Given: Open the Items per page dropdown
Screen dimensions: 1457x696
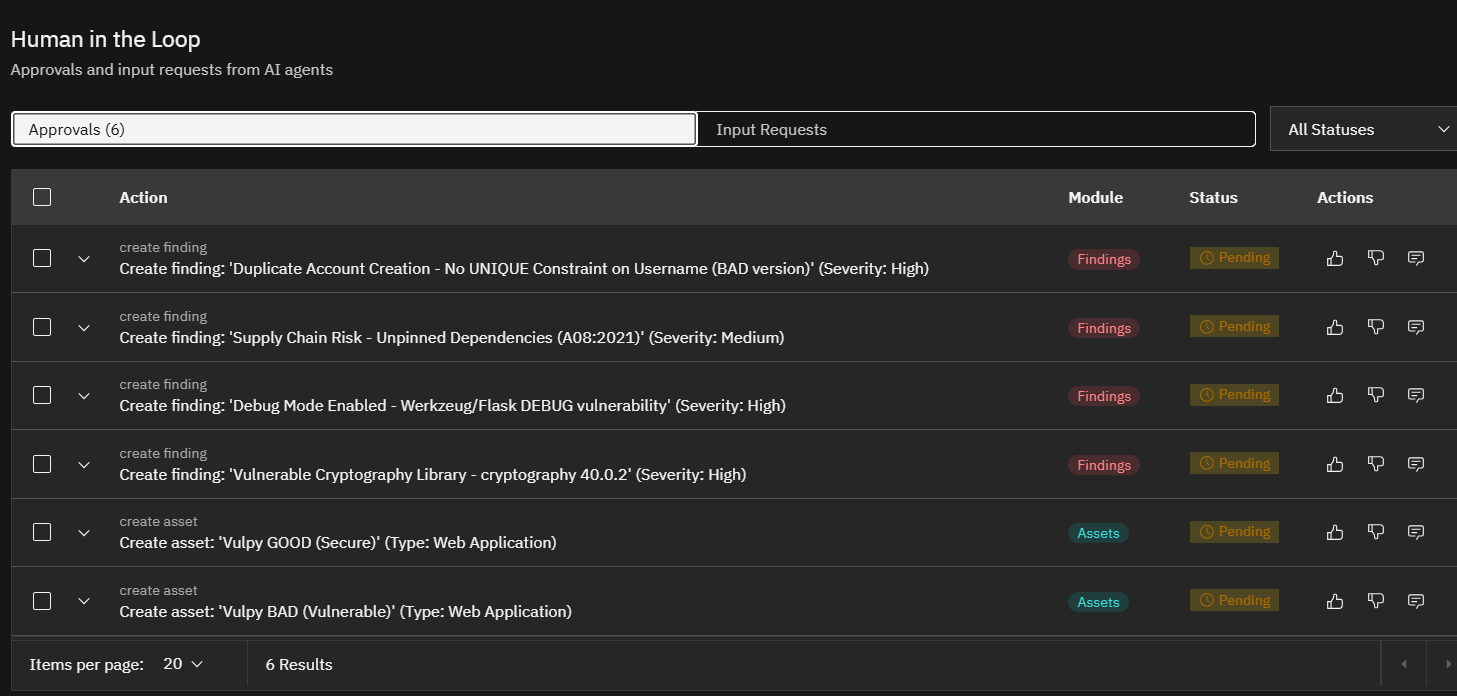Looking at the screenshot, I should point(183,664).
